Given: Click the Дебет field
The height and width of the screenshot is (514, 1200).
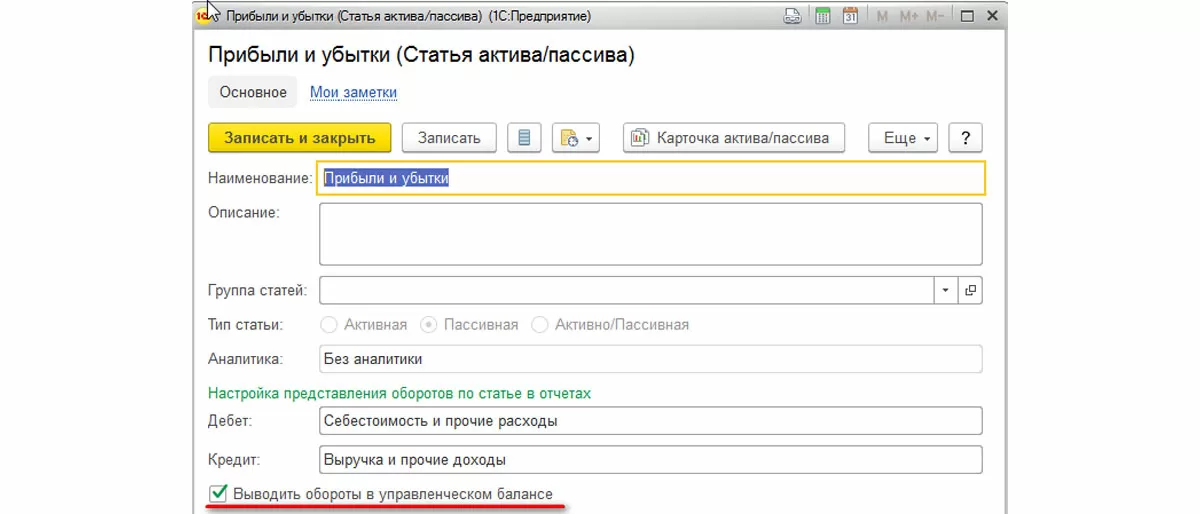Looking at the screenshot, I should [x=651, y=421].
